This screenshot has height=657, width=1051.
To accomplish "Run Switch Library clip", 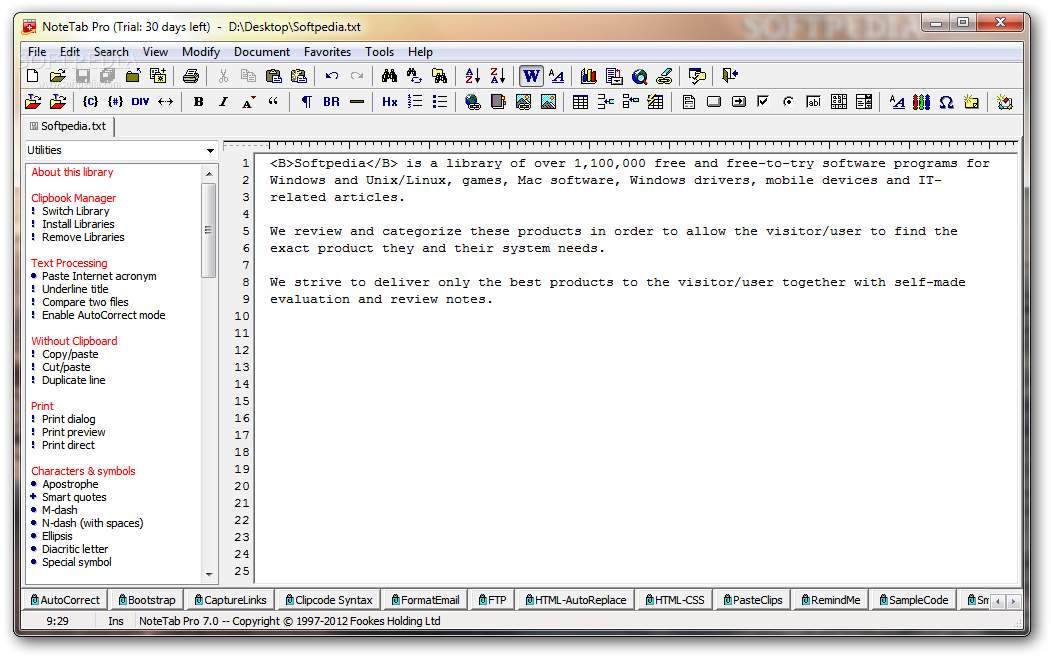I will [75, 211].
